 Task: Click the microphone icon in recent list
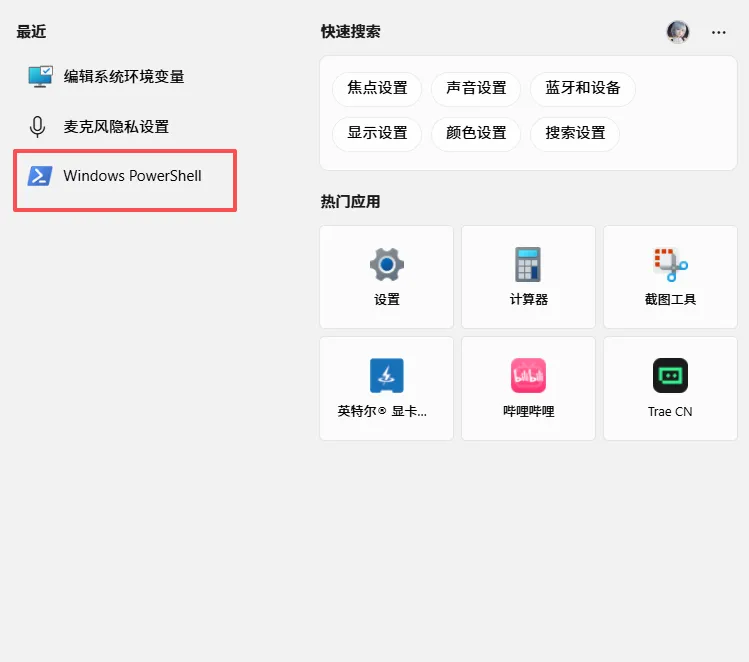pos(37,127)
